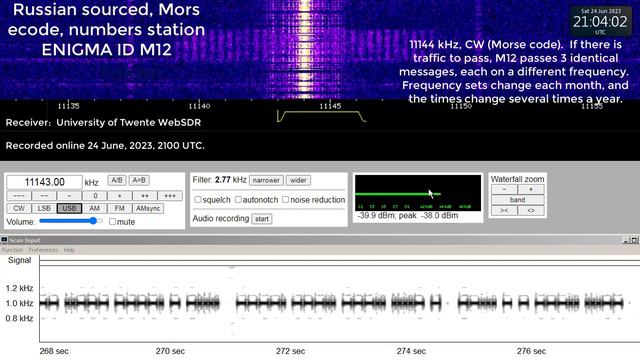Image resolution: width=640 pixels, height=360 pixels.
Task: Make the filter wider
Action: [298, 180]
